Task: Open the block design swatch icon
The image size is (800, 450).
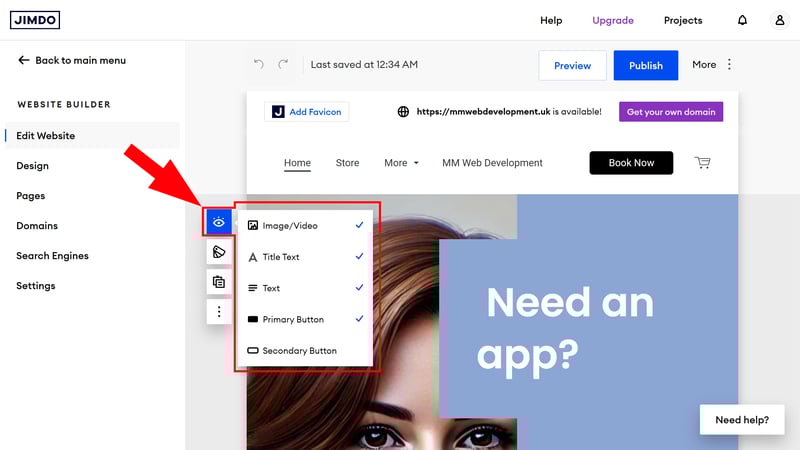Action: pos(219,252)
